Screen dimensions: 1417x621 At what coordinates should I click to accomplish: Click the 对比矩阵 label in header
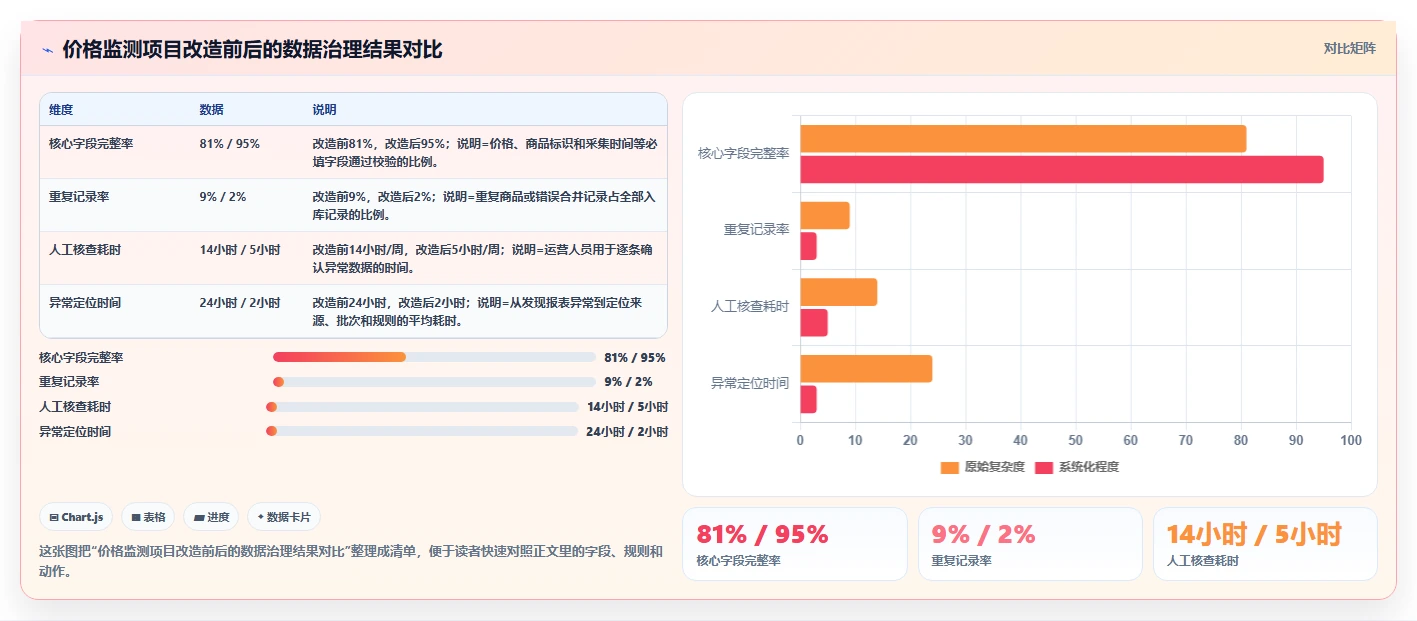click(1349, 49)
